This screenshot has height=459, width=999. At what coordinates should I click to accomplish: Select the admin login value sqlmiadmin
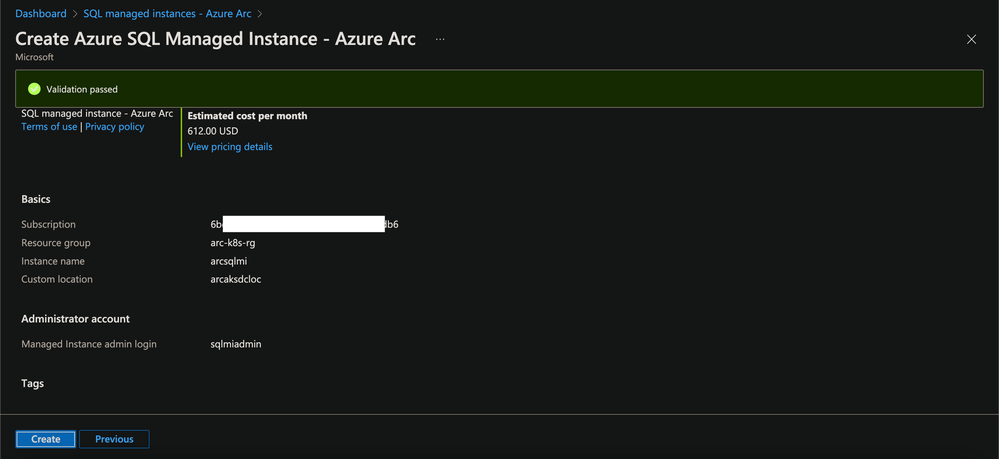pyautogui.click(x=236, y=344)
